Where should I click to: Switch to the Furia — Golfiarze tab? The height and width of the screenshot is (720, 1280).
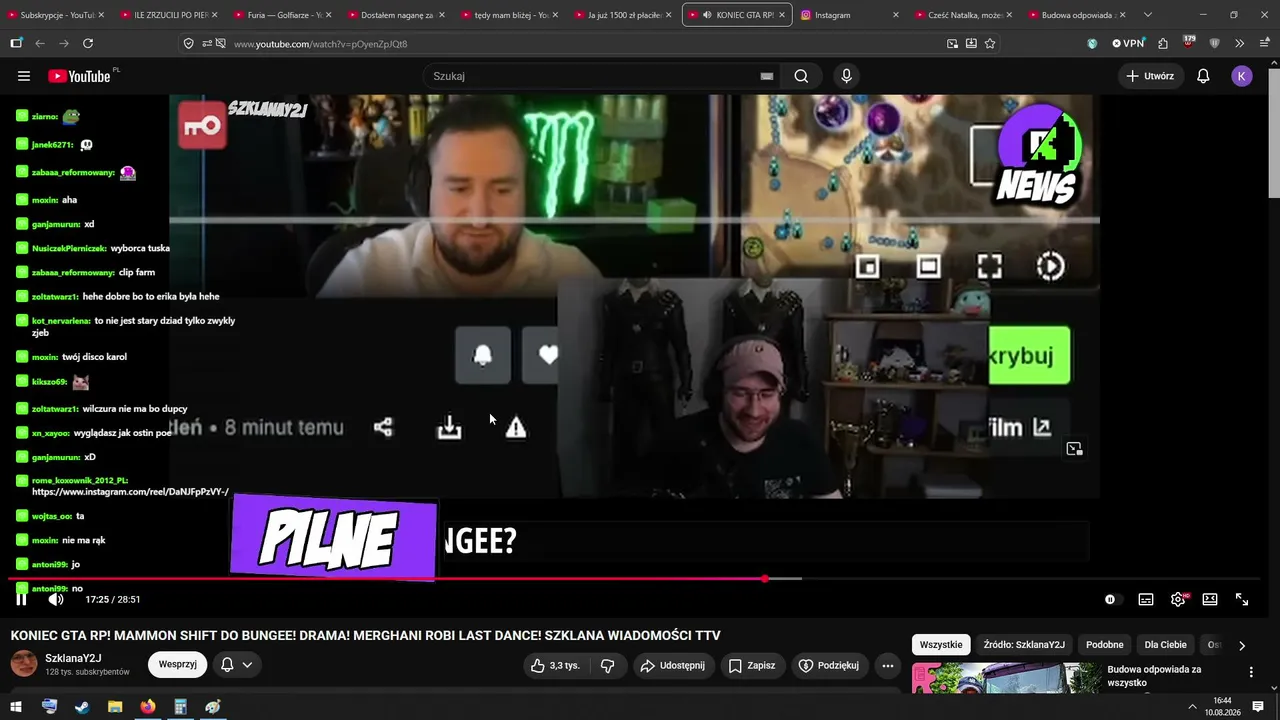[x=285, y=15]
